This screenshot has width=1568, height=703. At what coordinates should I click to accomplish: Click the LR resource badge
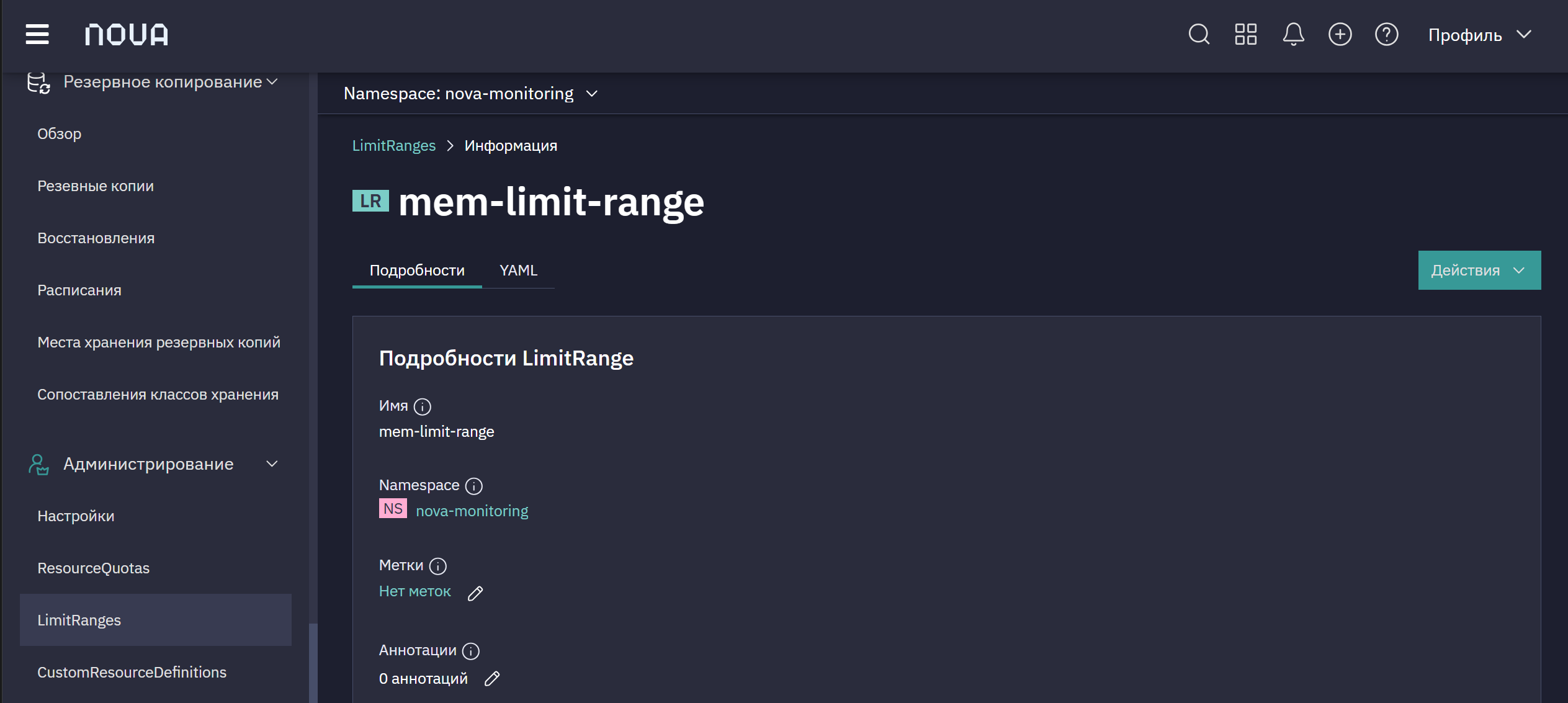(x=370, y=201)
